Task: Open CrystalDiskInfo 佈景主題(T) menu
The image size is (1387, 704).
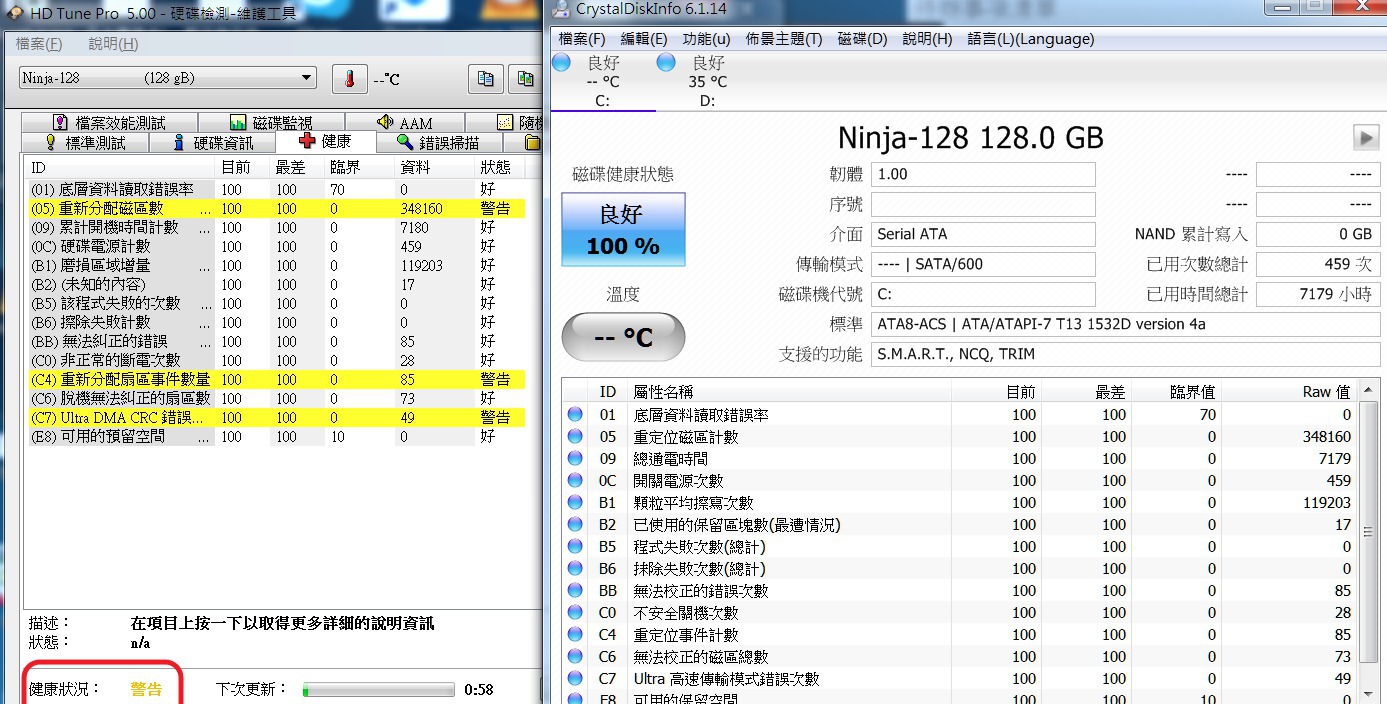Action: pos(784,39)
